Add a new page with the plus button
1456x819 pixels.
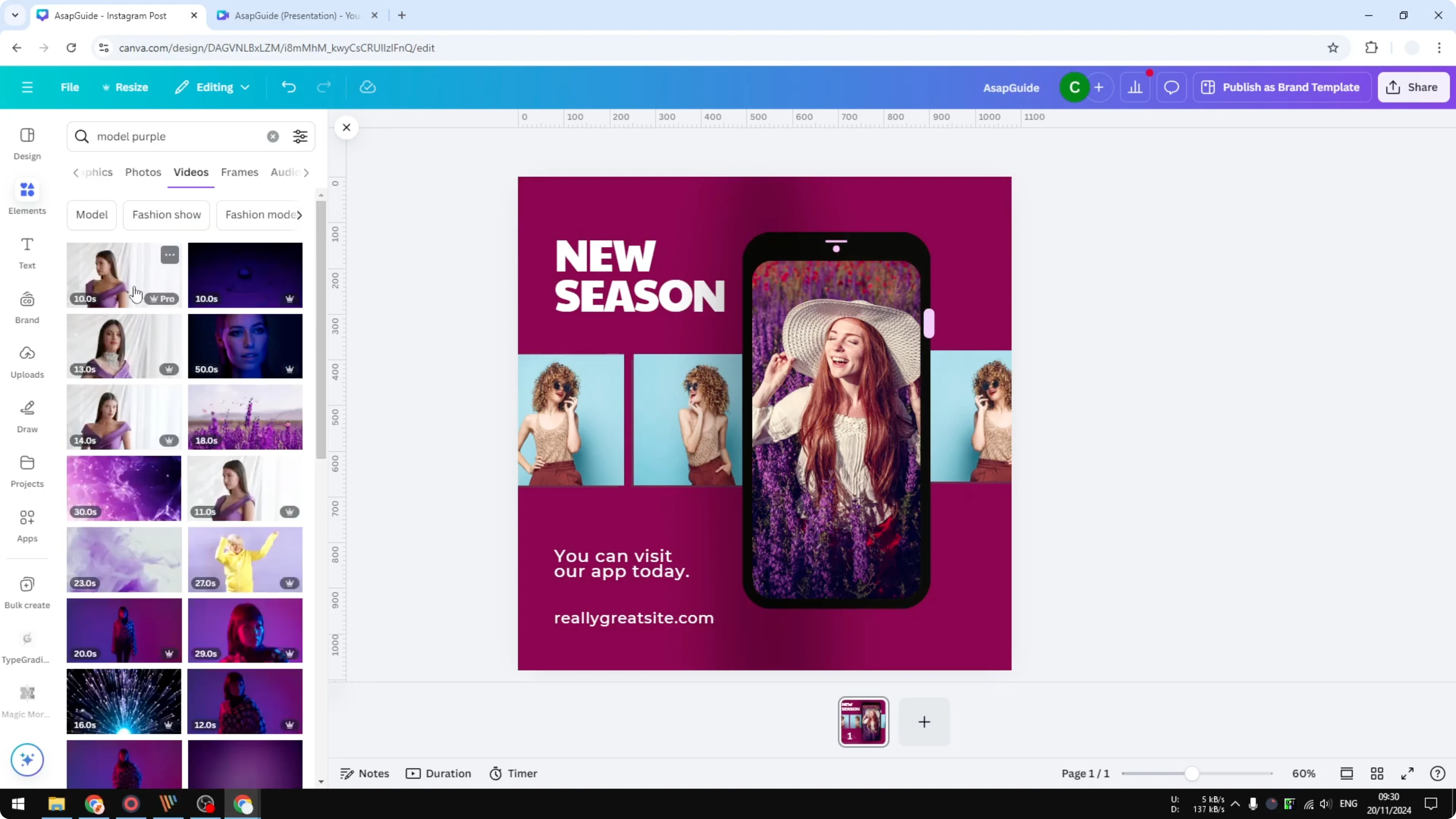click(x=923, y=722)
